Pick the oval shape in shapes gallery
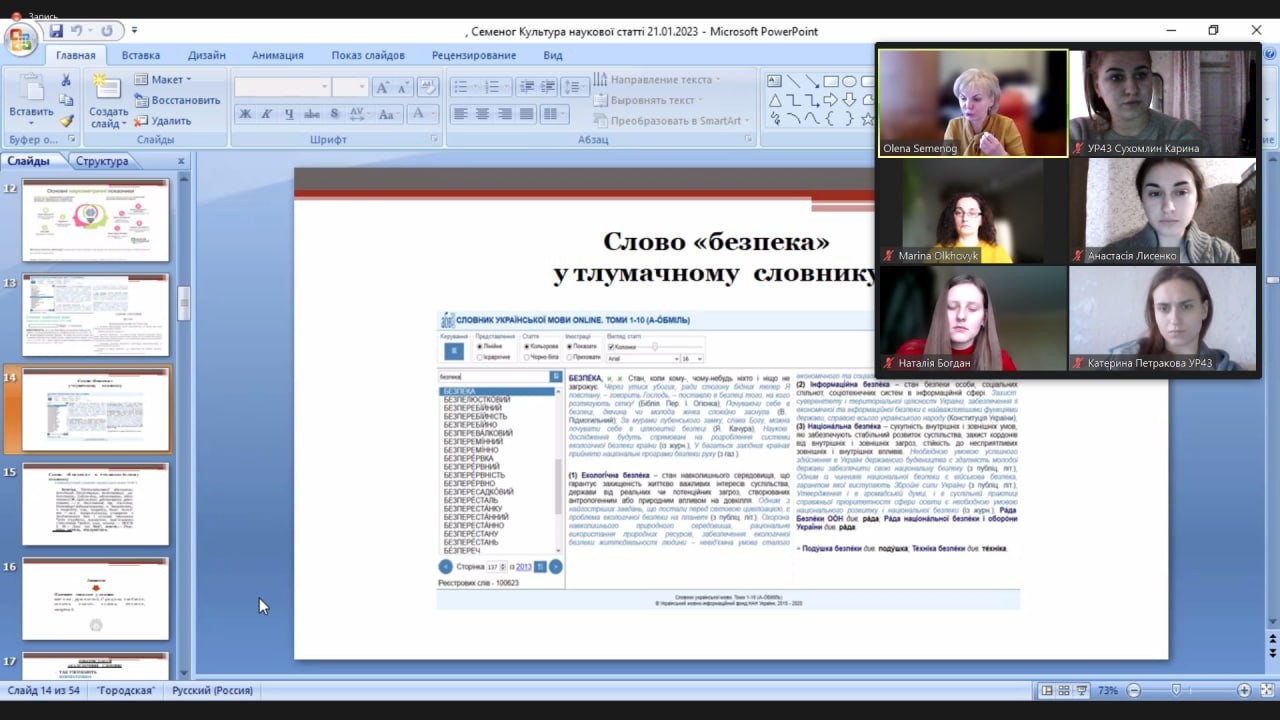The image size is (1280, 720). point(849,81)
